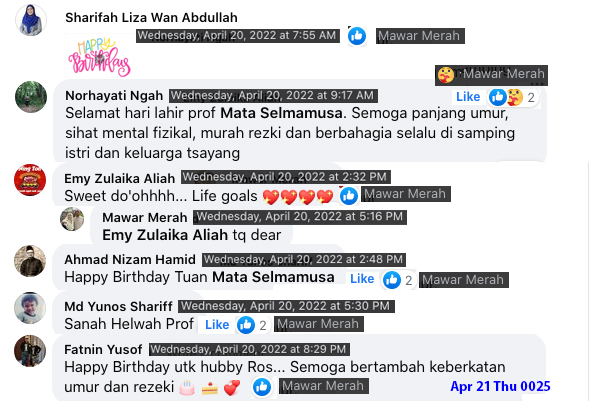The width and height of the screenshot is (589, 408).
Task: Open reactions count on Norhayati Ngah's comment
Action: (513, 97)
